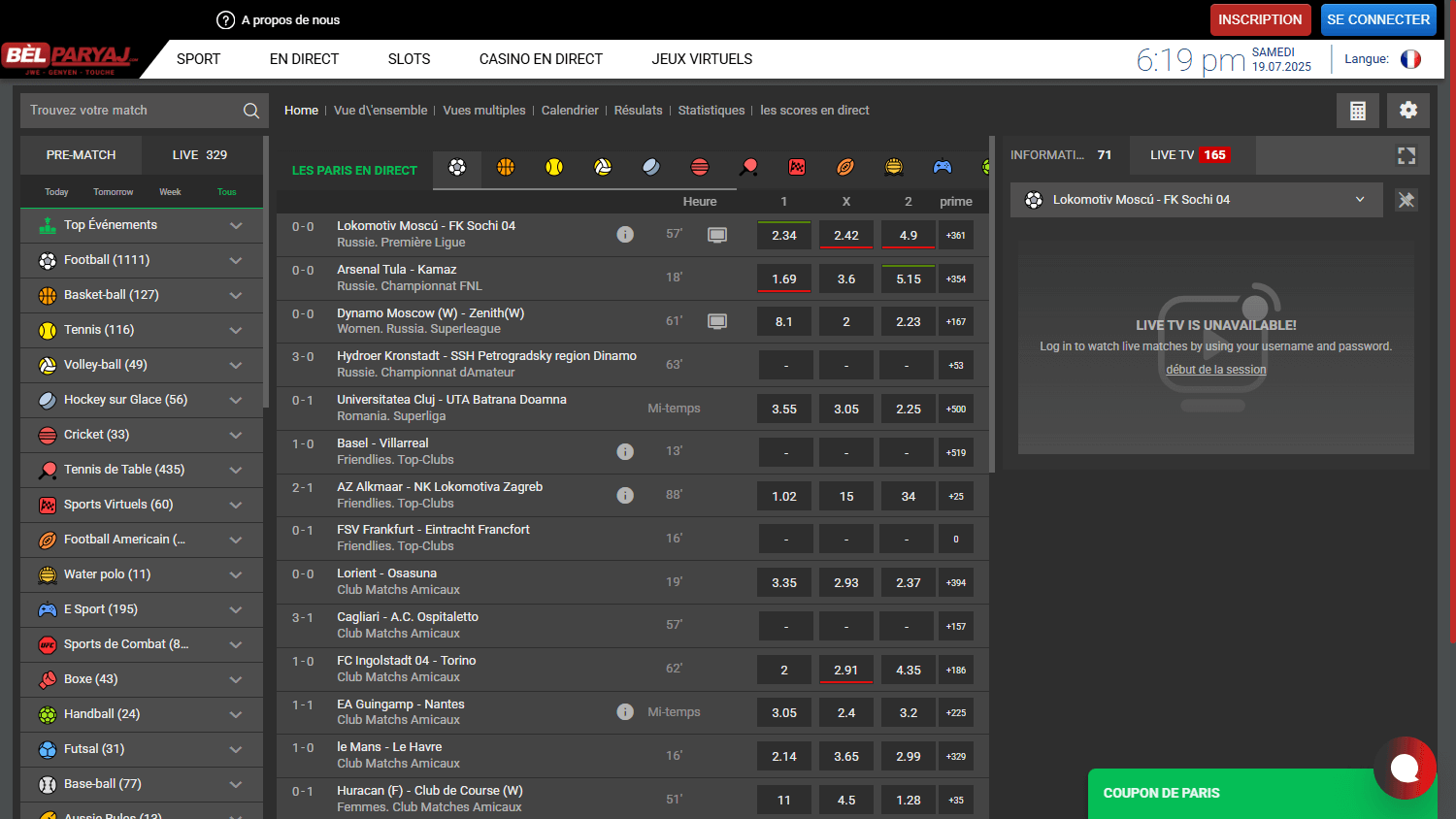
Task: Select the basketball sport filter icon
Action: (x=506, y=167)
